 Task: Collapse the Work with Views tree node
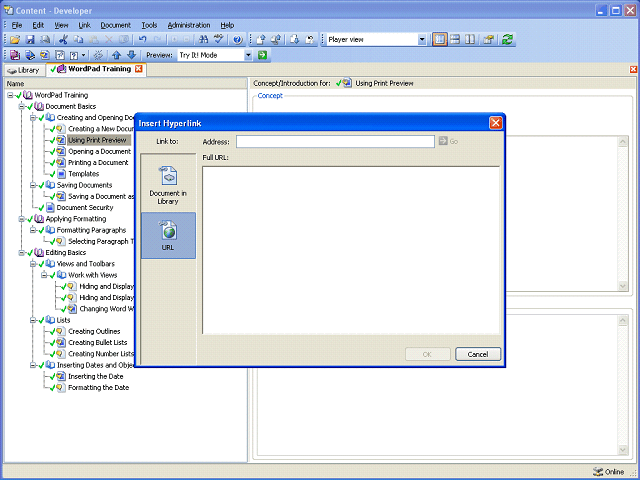point(44,276)
